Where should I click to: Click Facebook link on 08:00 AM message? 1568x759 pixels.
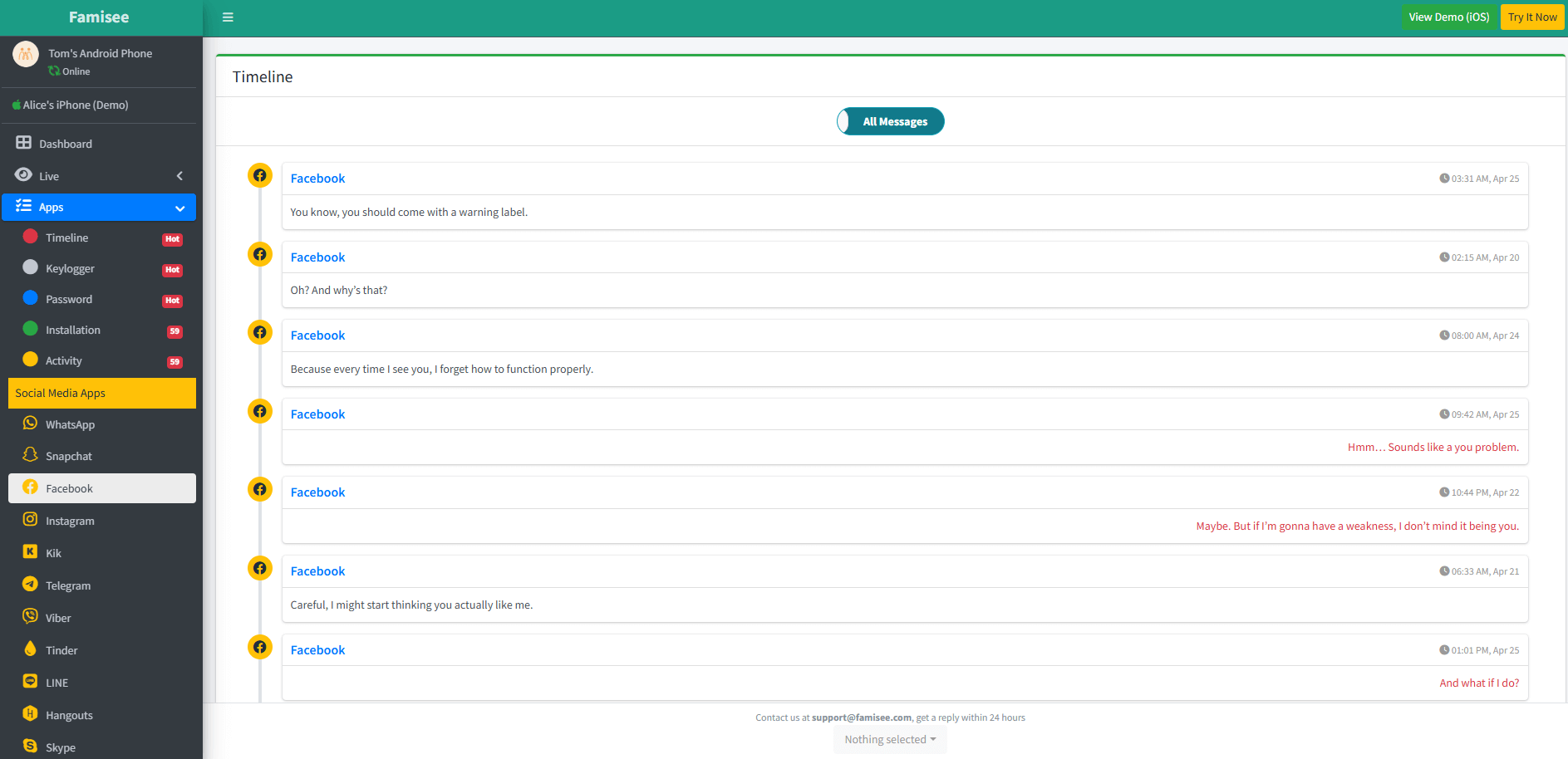(317, 335)
